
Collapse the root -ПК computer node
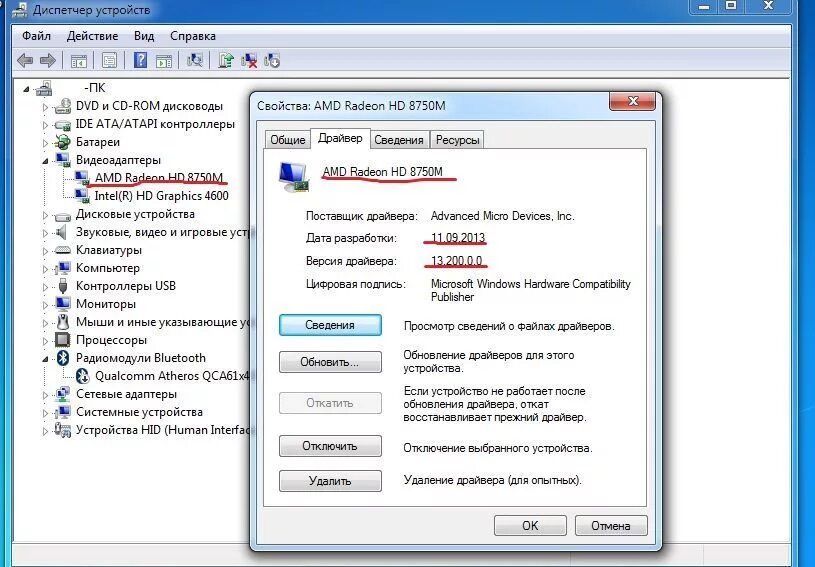click(x=26, y=89)
